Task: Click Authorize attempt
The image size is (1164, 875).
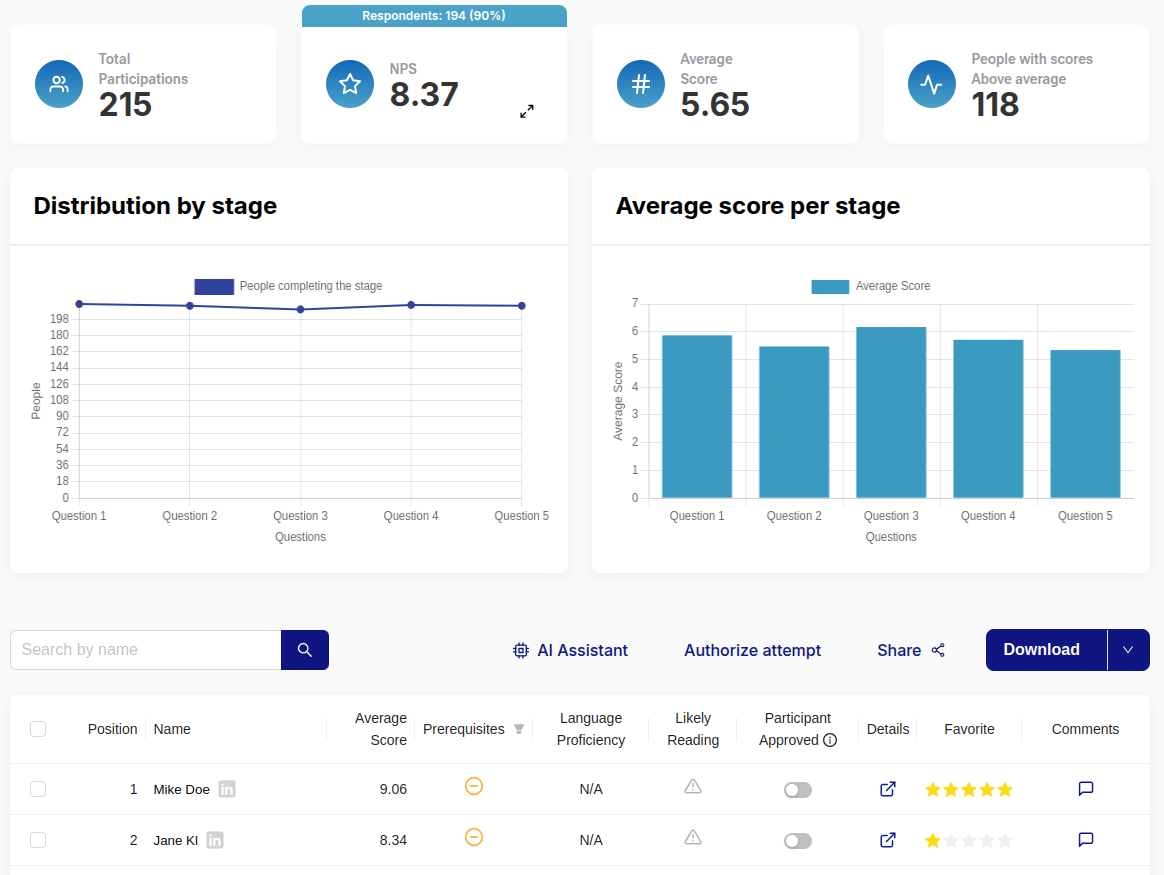Action: click(x=752, y=650)
